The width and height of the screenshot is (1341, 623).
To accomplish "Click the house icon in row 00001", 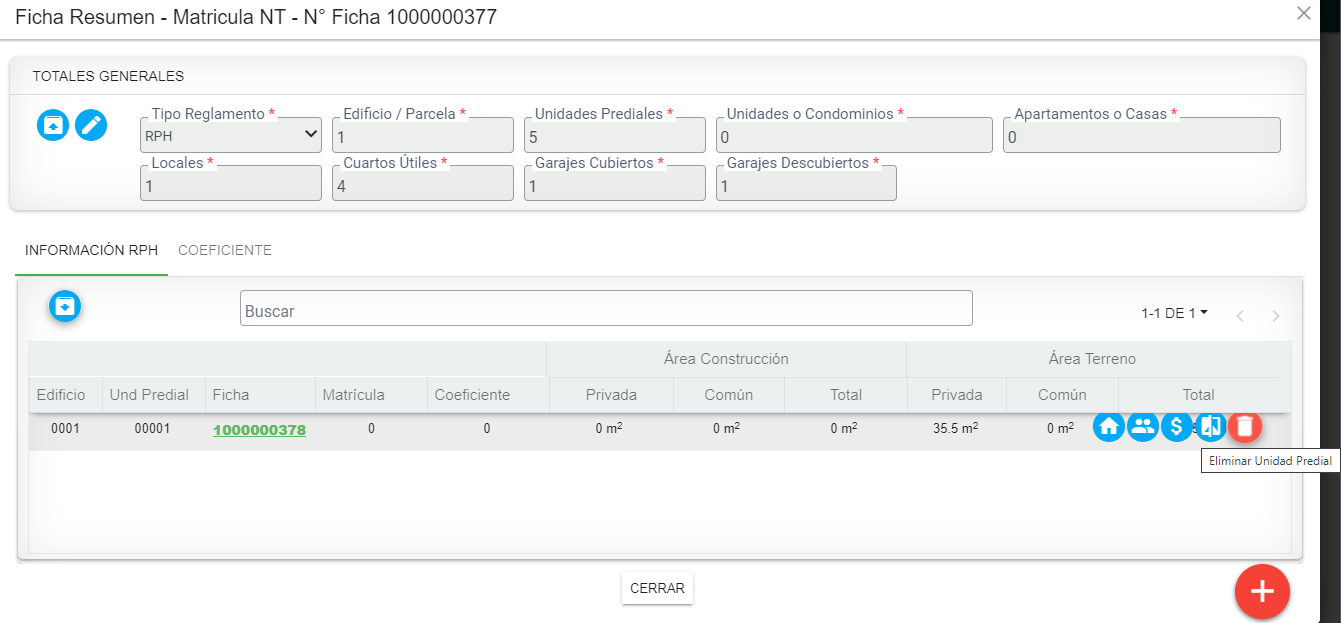I will tap(1108, 427).
